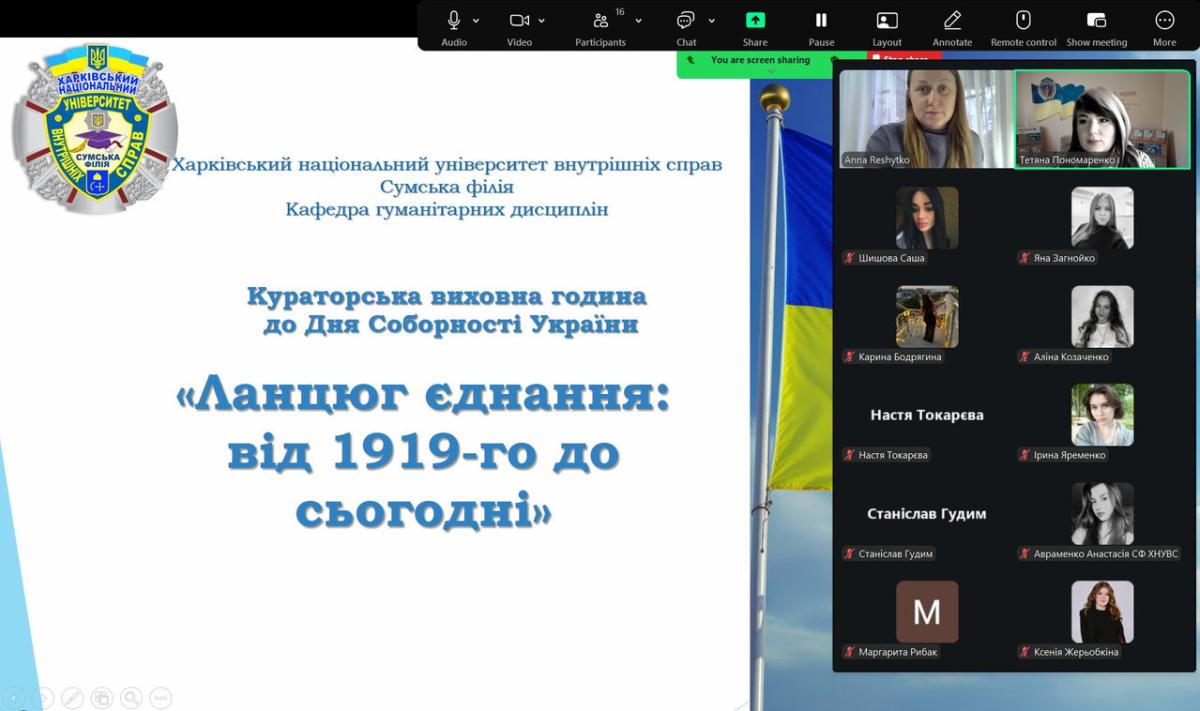
Task: Select Anna Reshytko's video thumbnail
Action: (926, 118)
